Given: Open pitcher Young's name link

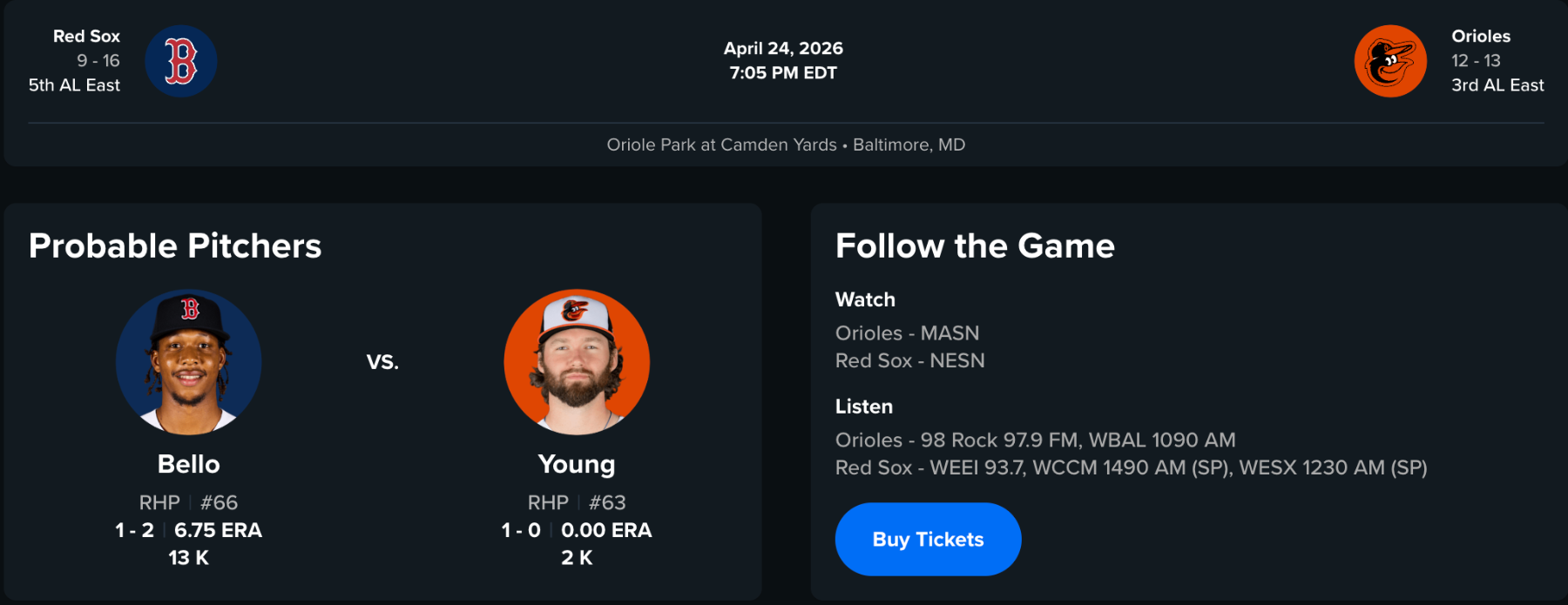Looking at the screenshot, I should 577,464.
